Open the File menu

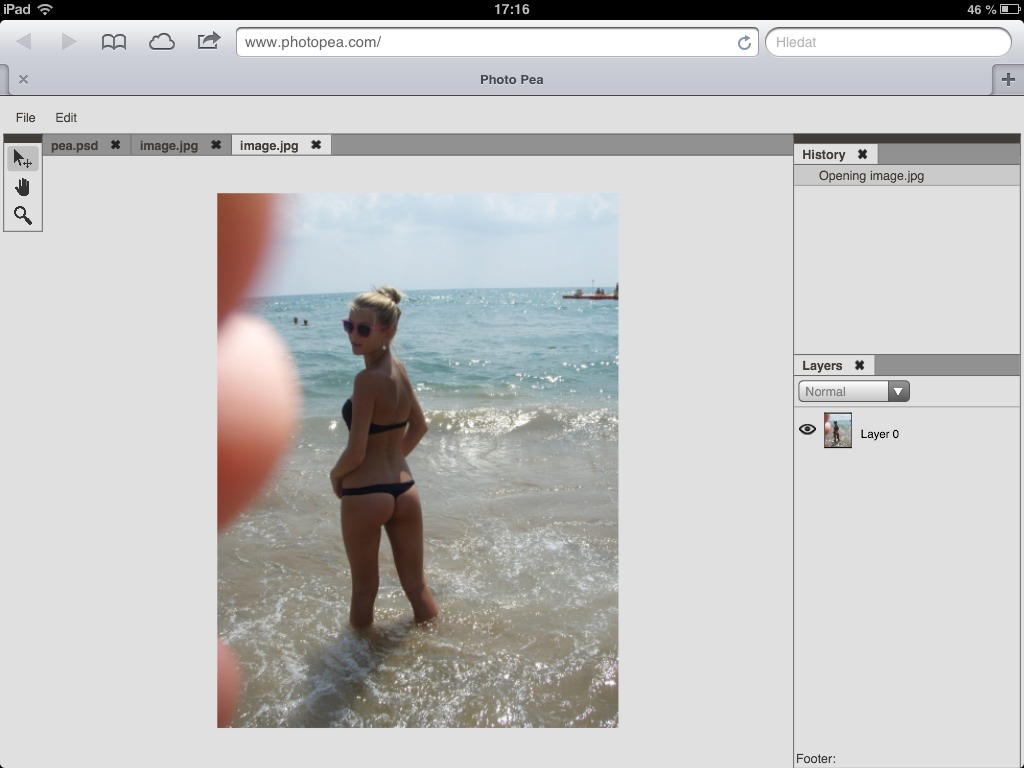[25, 118]
